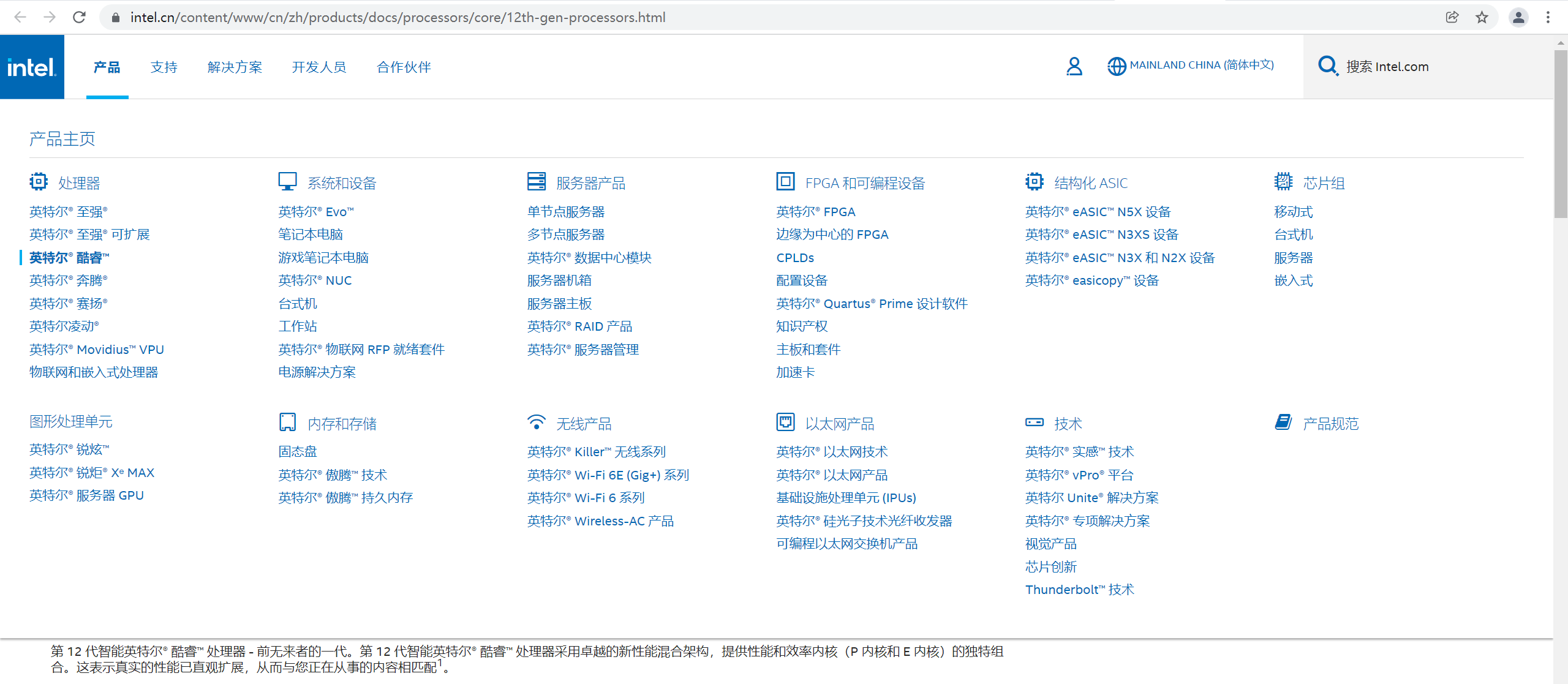
Task: Click the Intel logo
Action: tap(32, 66)
